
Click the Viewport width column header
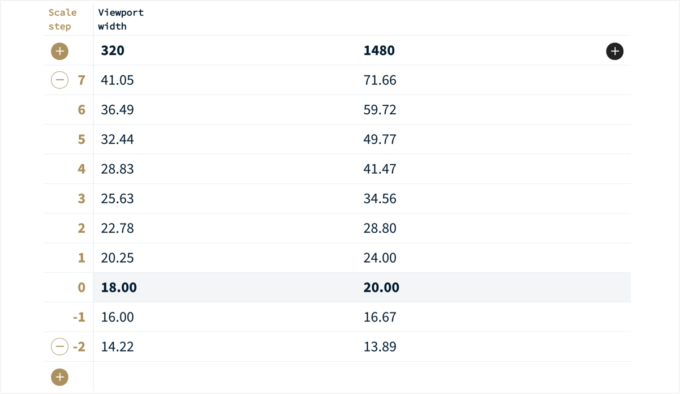click(x=121, y=20)
